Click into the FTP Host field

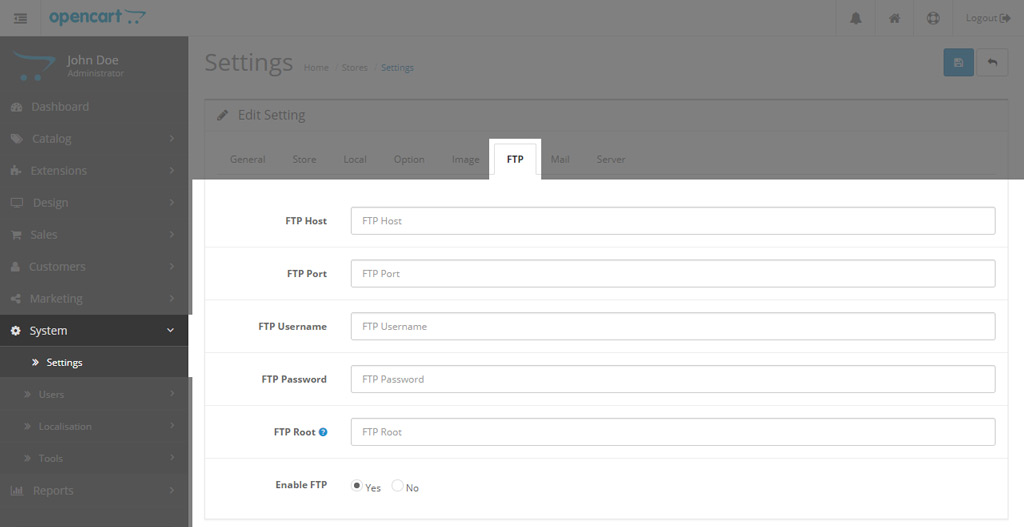(x=673, y=221)
